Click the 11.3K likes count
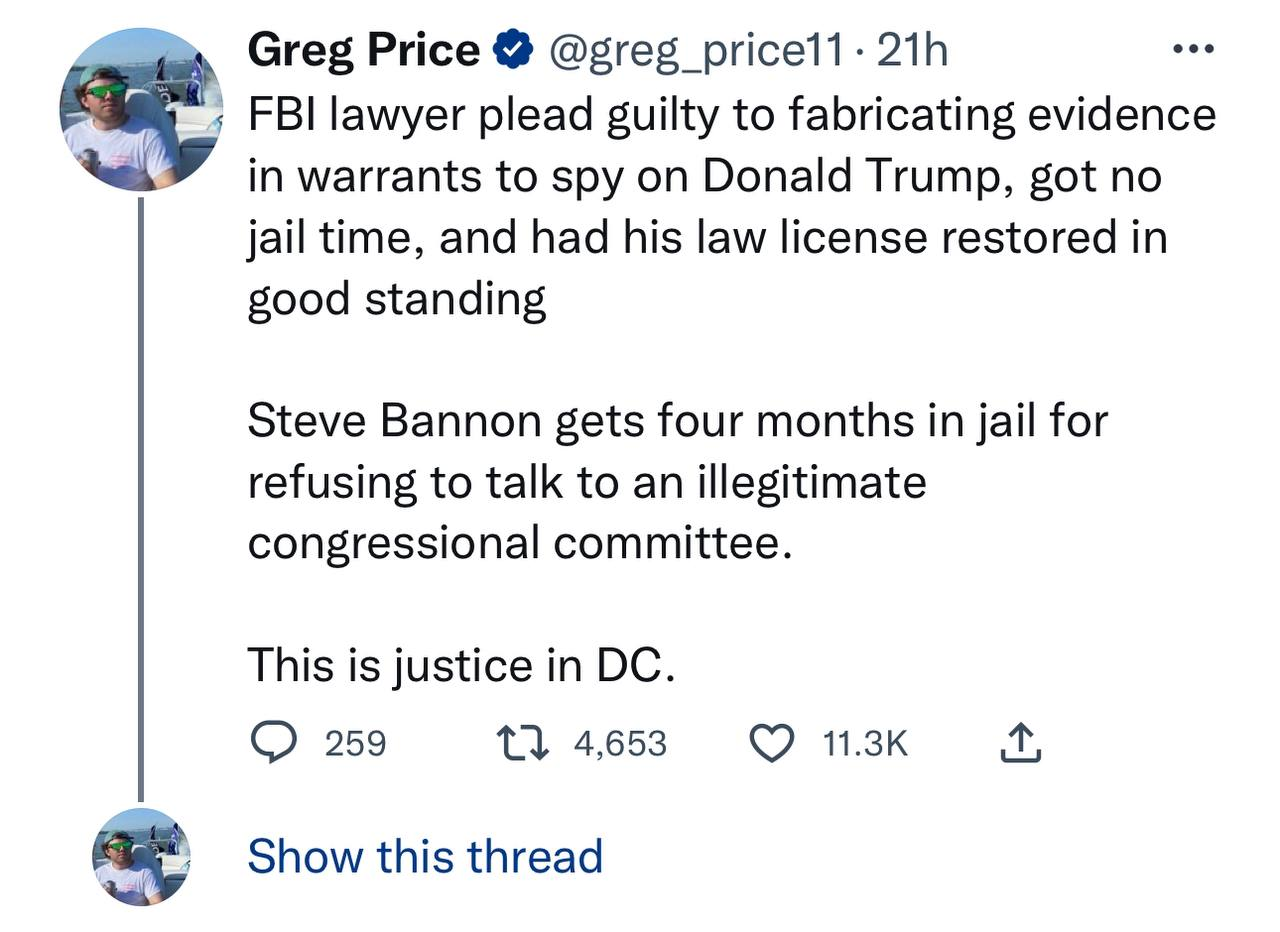 tap(865, 743)
